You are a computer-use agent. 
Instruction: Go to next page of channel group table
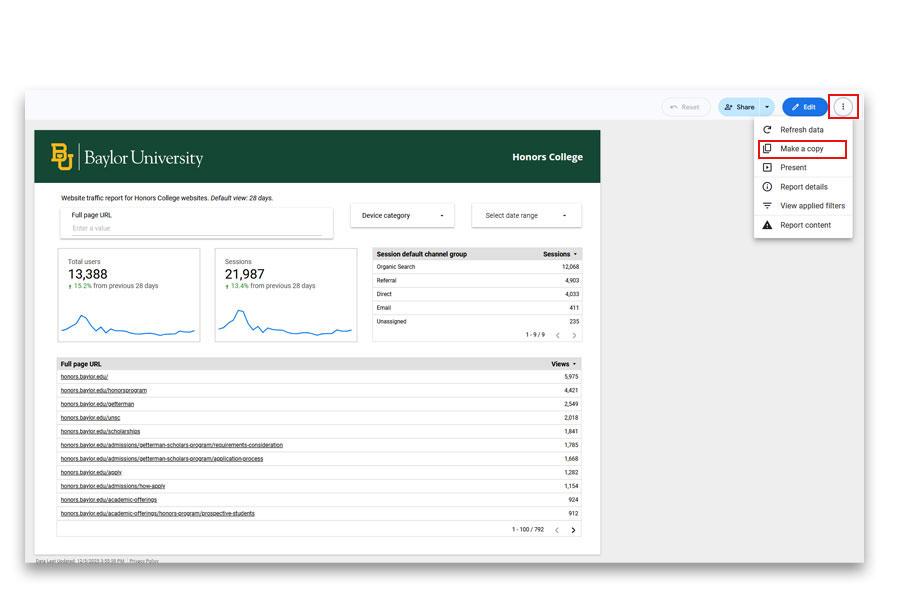click(574, 335)
